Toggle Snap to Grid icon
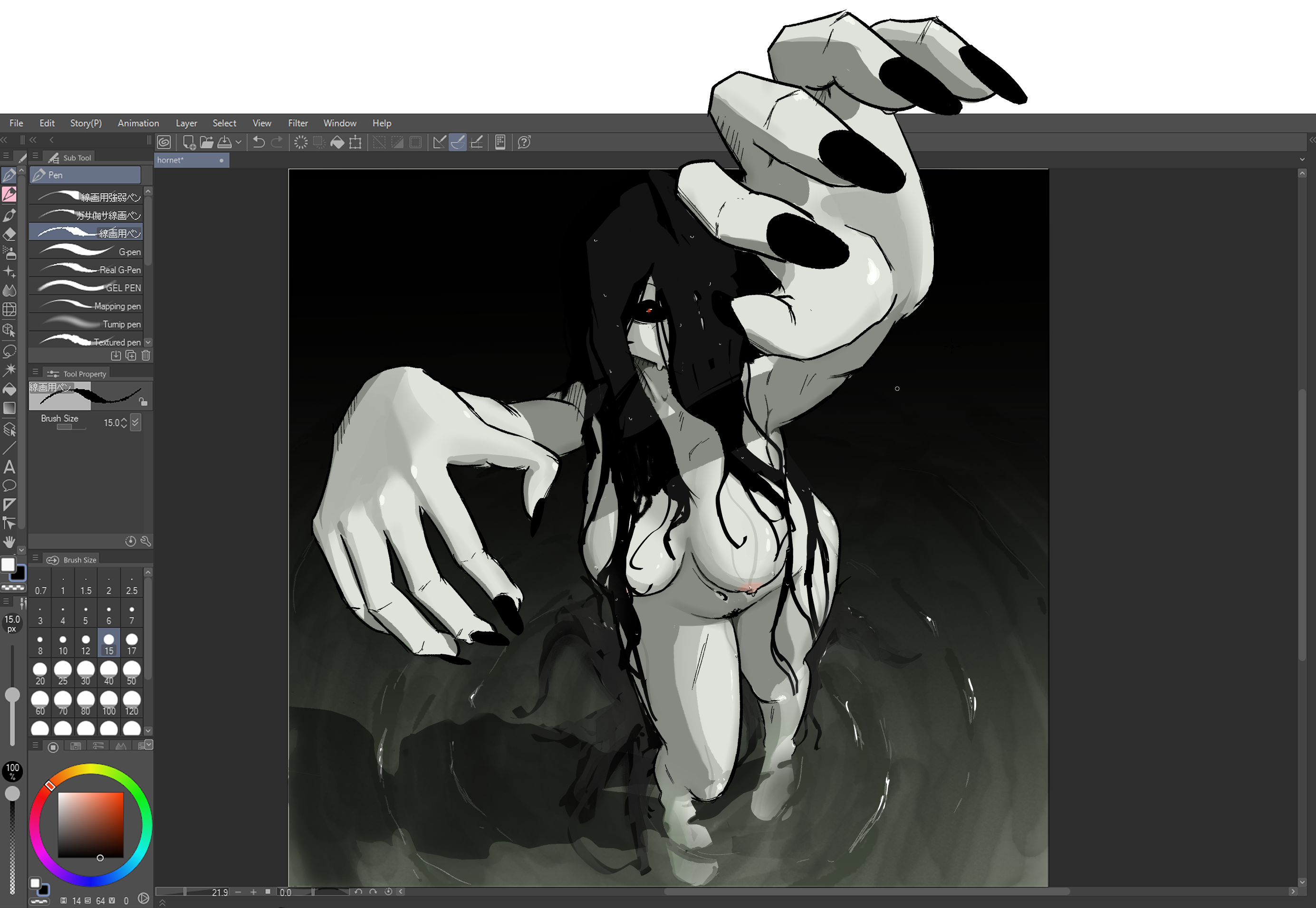Image resolution: width=1316 pixels, height=908 pixels. 477,142
